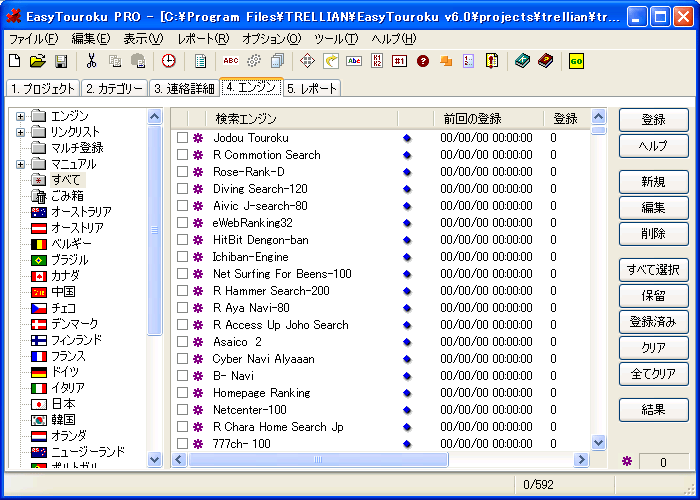Check the Homepage Ranking checkbox
The image size is (700, 500).
[x=182, y=392]
